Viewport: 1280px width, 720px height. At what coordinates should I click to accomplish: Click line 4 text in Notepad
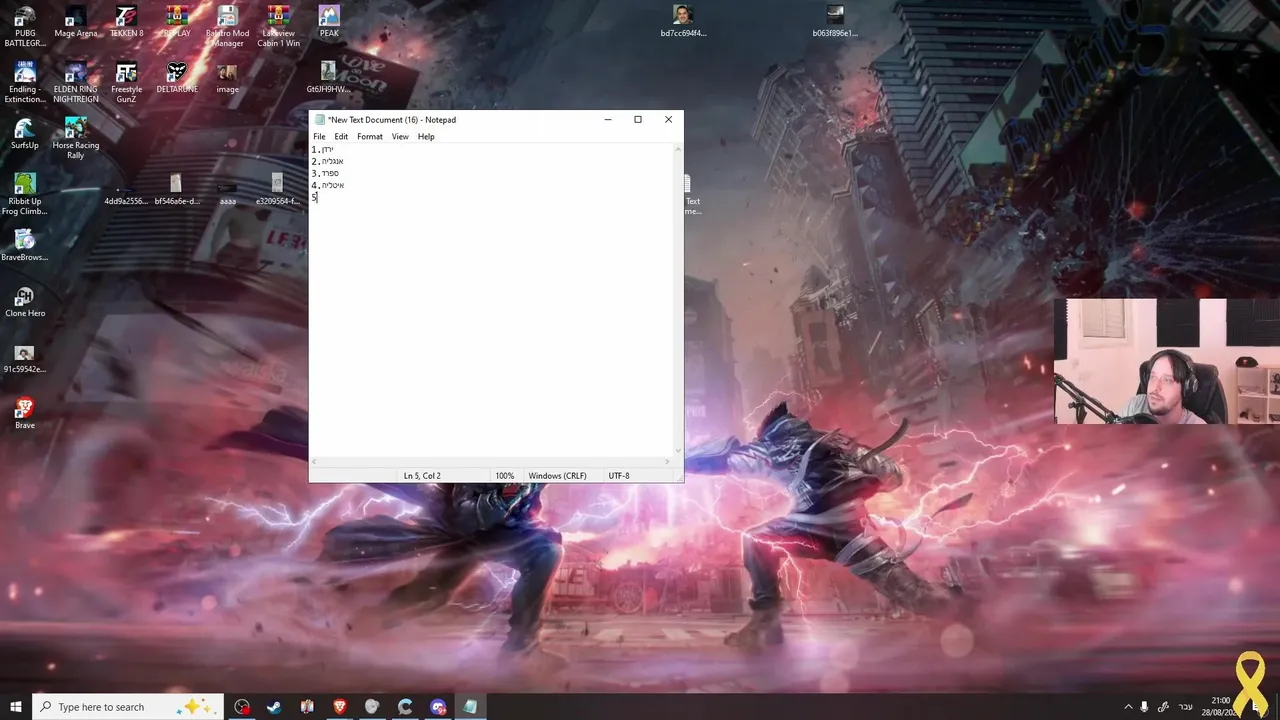tap(328, 185)
